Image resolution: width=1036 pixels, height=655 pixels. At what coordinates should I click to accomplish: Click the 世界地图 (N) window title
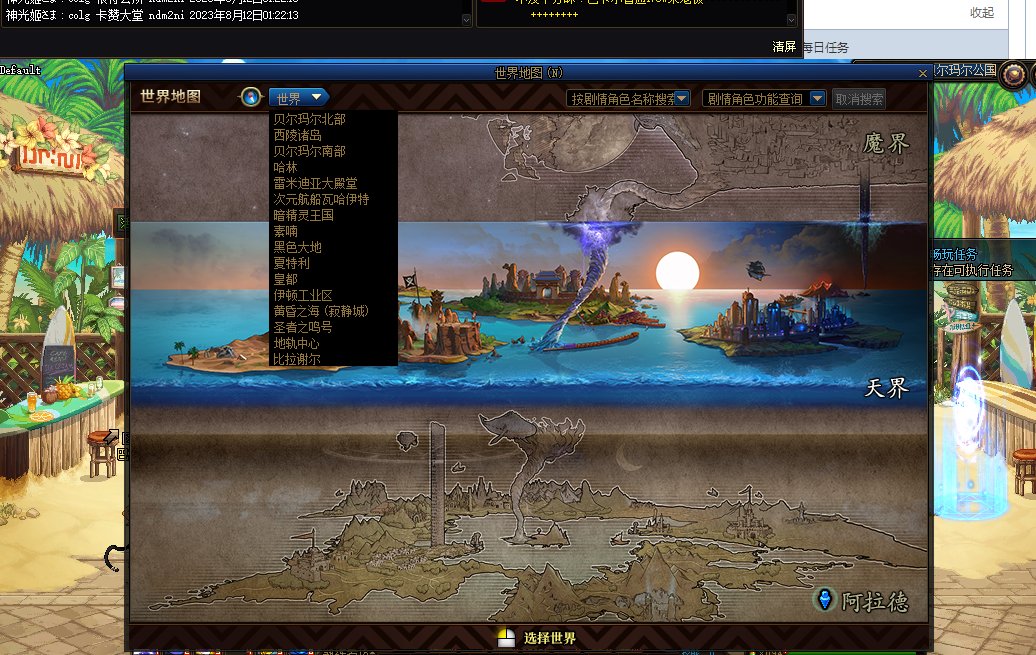click(529, 73)
